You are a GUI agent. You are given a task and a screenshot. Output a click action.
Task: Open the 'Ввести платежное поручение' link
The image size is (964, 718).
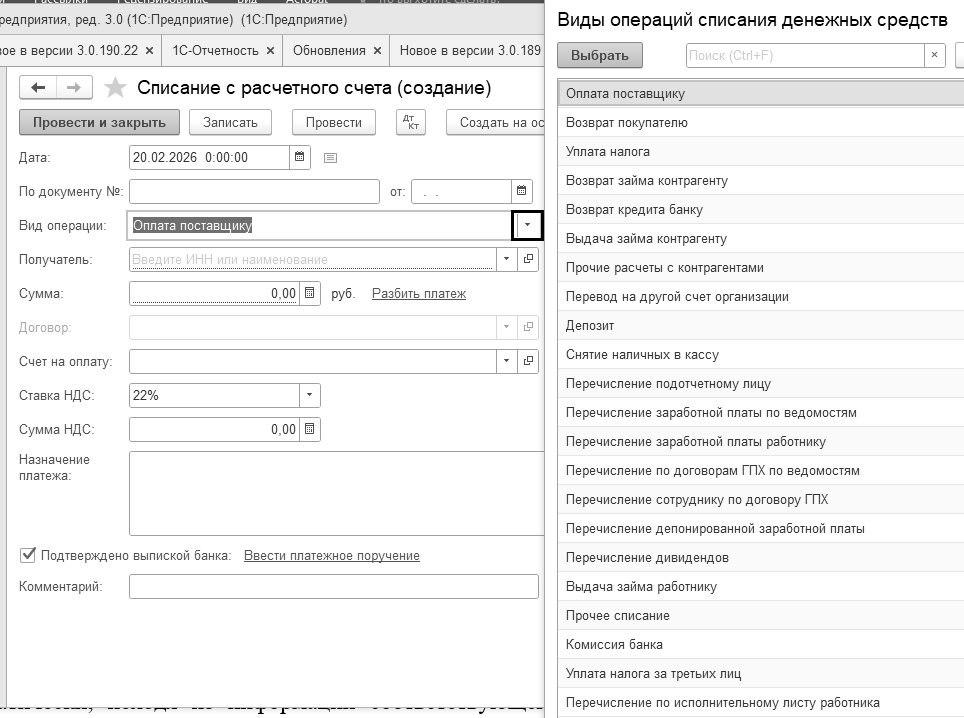(x=331, y=555)
